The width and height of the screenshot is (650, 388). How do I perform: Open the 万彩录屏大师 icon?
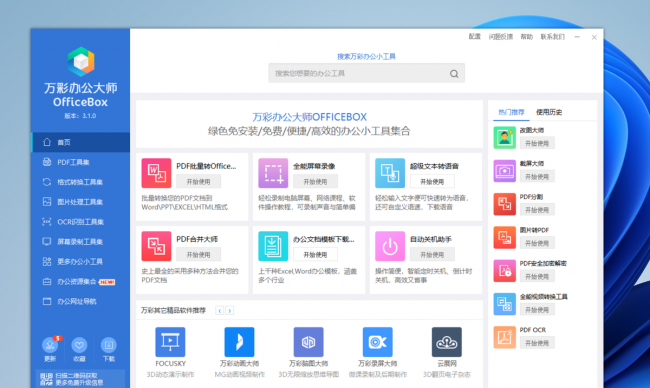pos(378,342)
